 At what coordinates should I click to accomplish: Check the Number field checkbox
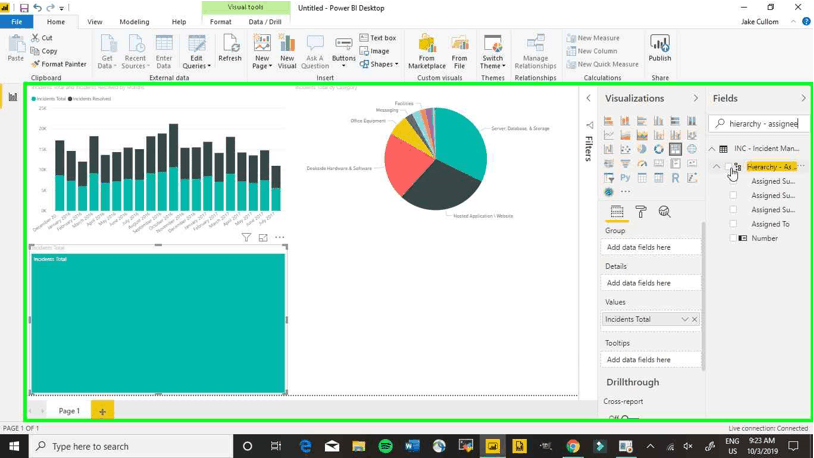coord(733,238)
